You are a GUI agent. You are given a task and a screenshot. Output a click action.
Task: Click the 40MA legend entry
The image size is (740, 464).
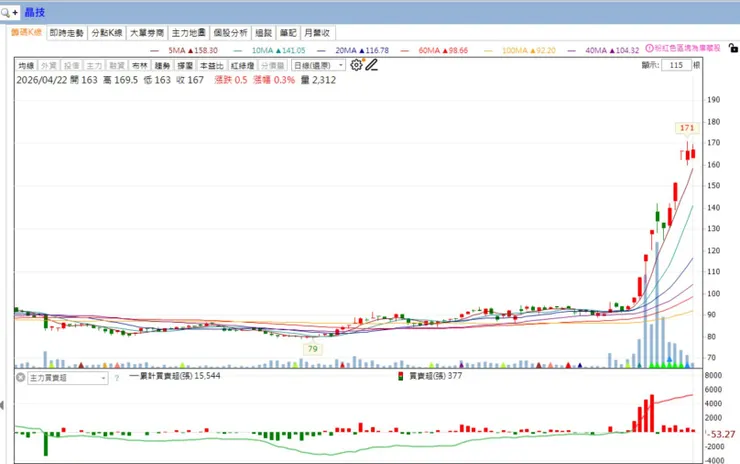[603, 50]
